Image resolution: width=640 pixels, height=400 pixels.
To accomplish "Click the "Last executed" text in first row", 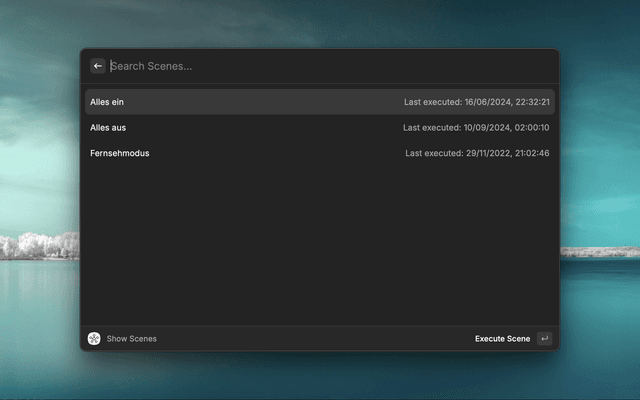I will 432,102.
